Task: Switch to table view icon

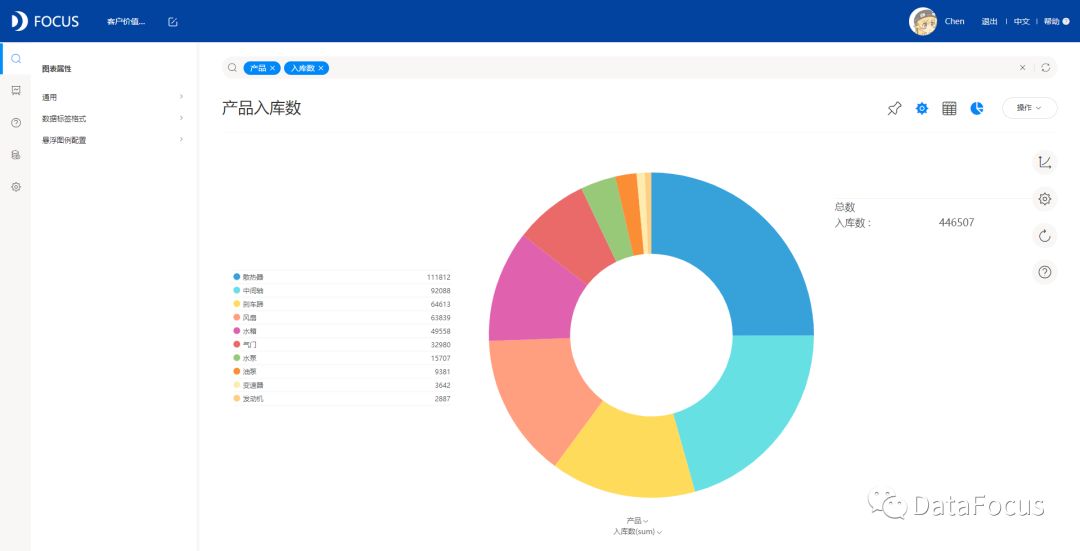Action: point(949,108)
